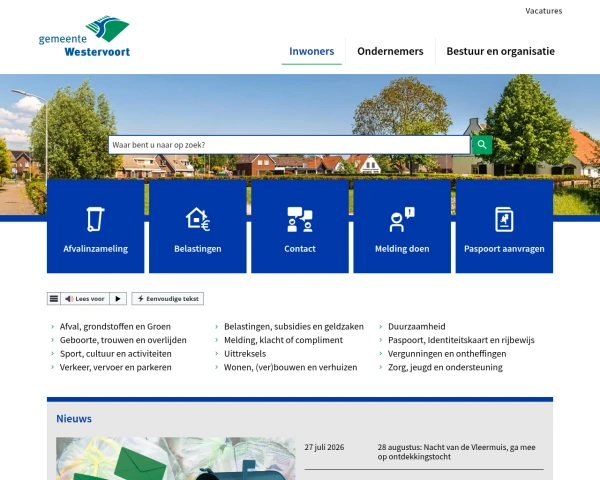Open the Belastingen house-euro tile
Screen dimensions: 600x480
(198, 226)
